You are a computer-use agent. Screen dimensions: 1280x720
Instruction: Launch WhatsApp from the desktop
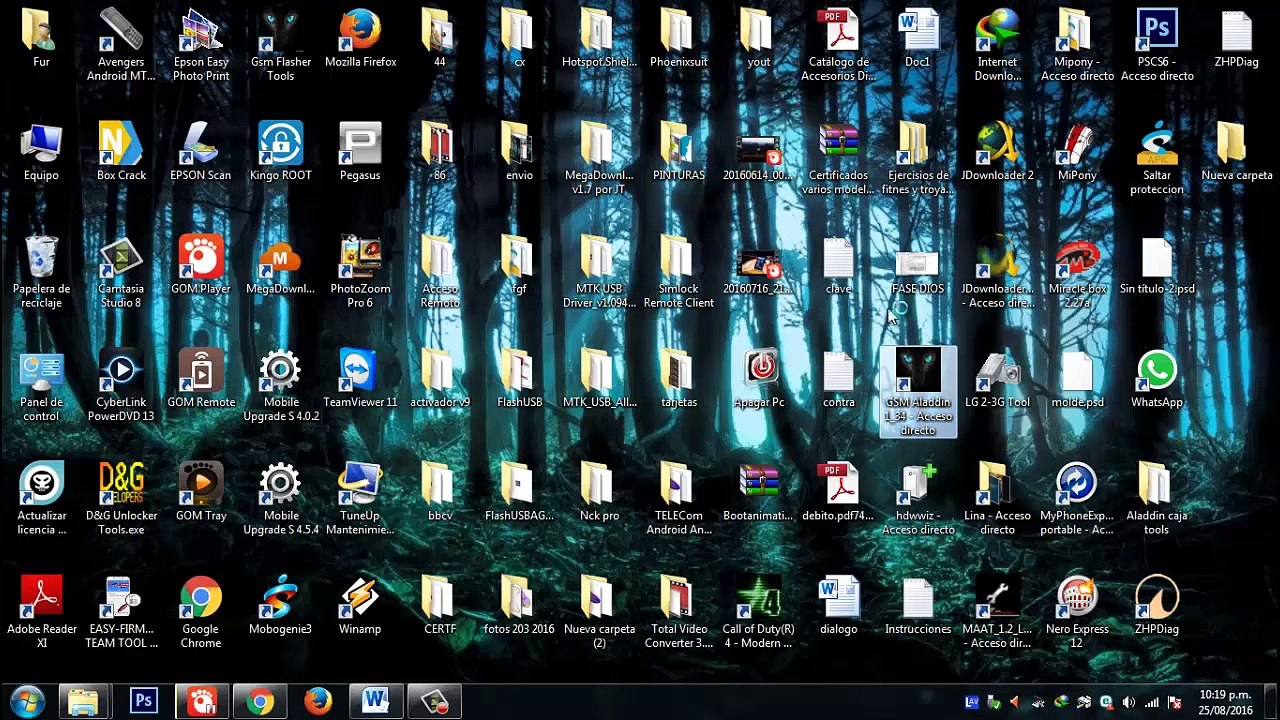[x=1157, y=380]
